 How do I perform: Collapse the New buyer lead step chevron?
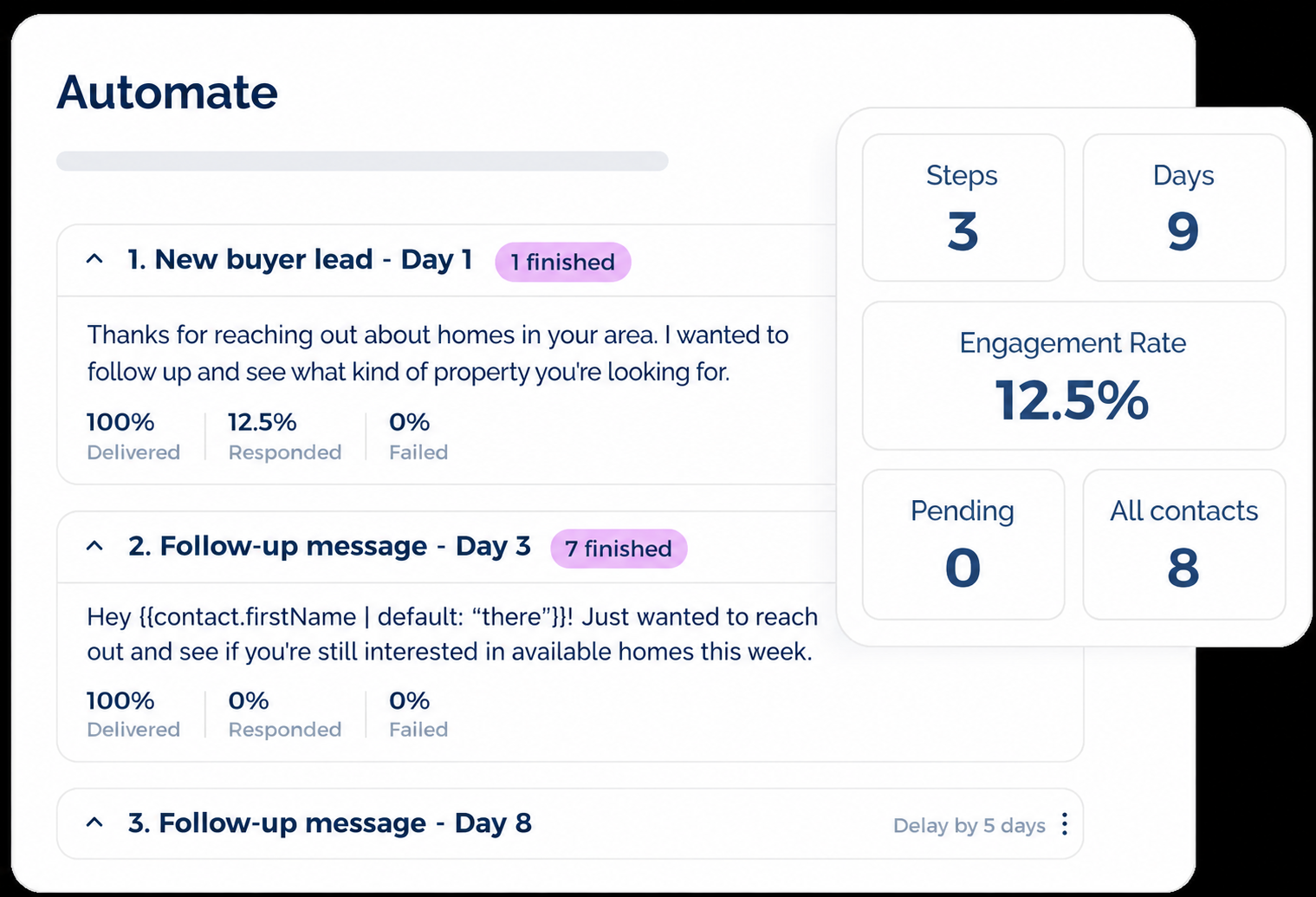95,259
